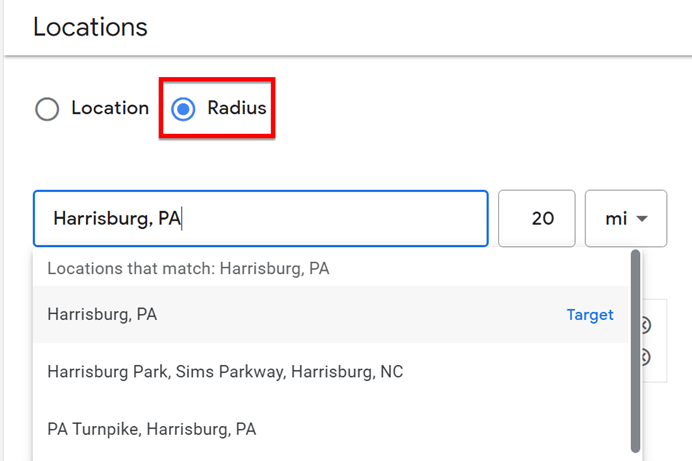This screenshot has height=461, width=692.
Task: Click the filled blue Radius radio circle
Action: tap(183, 109)
